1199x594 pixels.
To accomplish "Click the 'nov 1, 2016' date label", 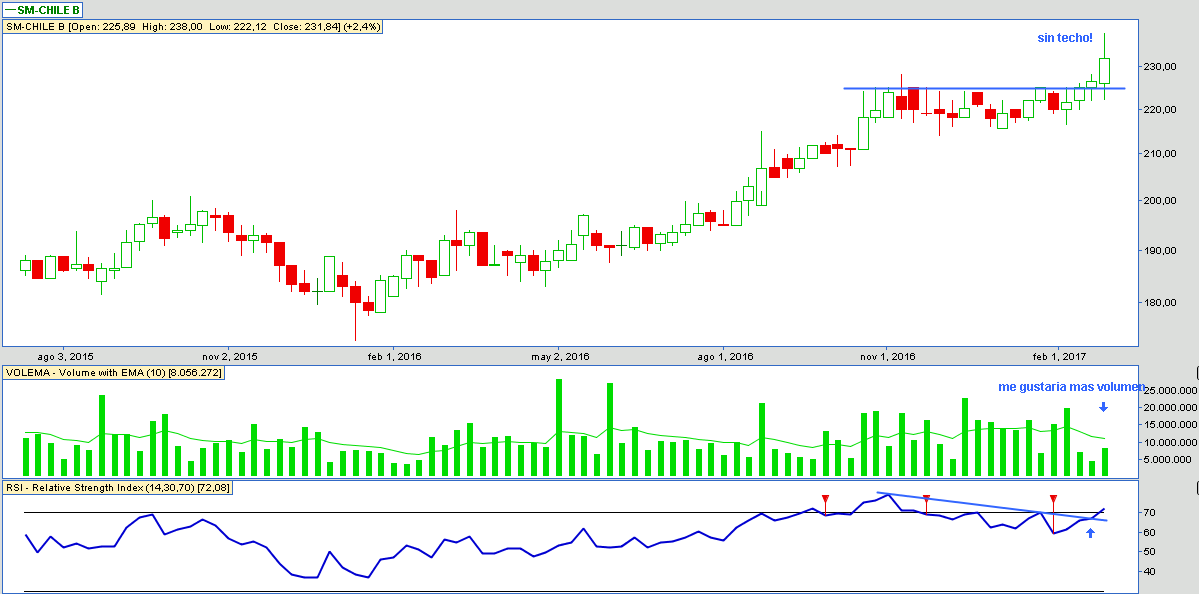I will pyautogui.click(x=888, y=356).
